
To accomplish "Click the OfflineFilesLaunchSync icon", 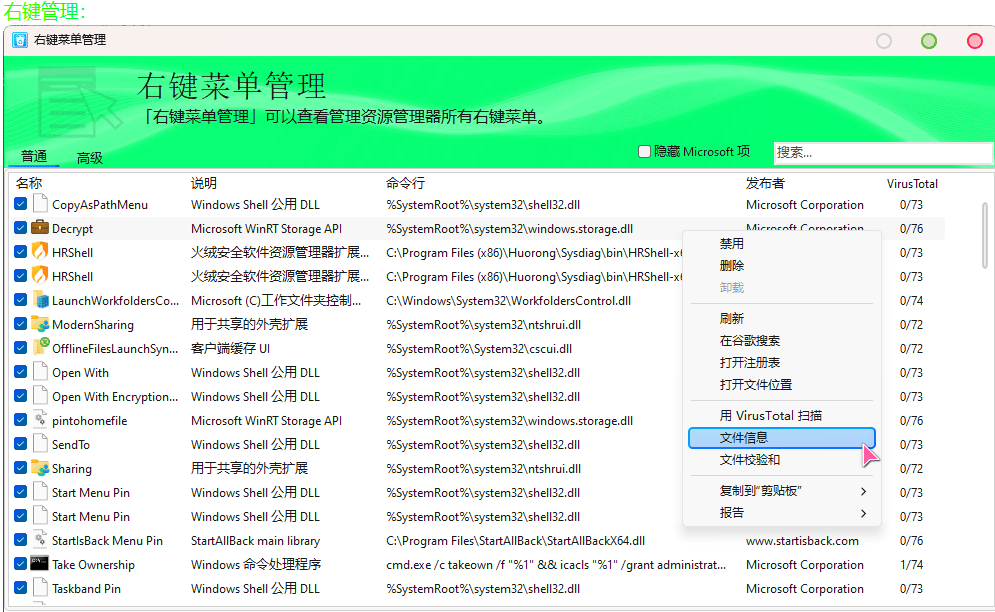I will pos(40,348).
